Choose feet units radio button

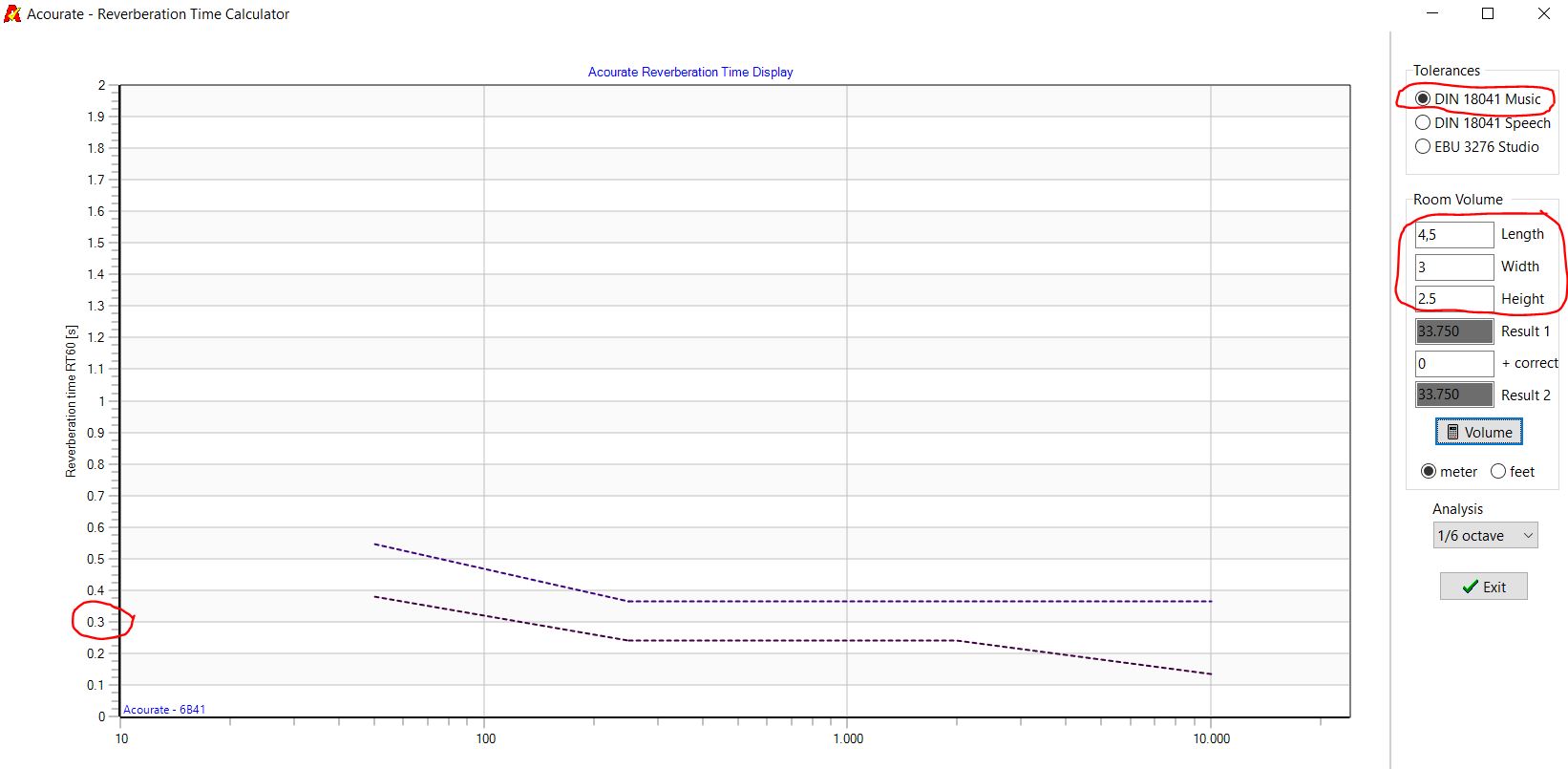[1513, 471]
